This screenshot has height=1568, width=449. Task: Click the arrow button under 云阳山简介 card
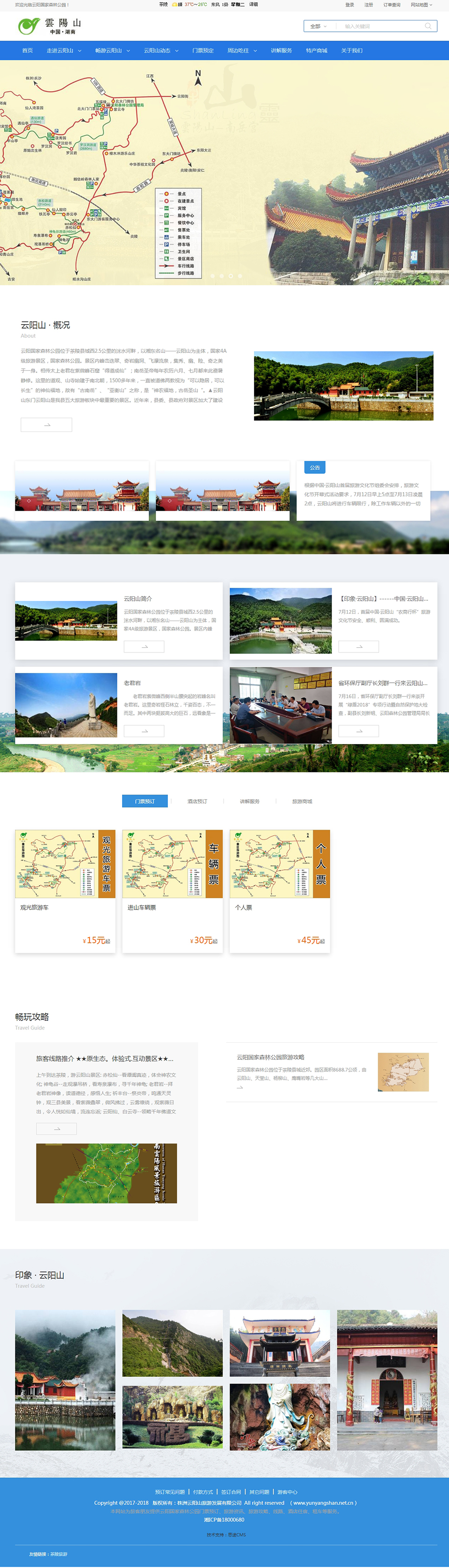(144, 646)
